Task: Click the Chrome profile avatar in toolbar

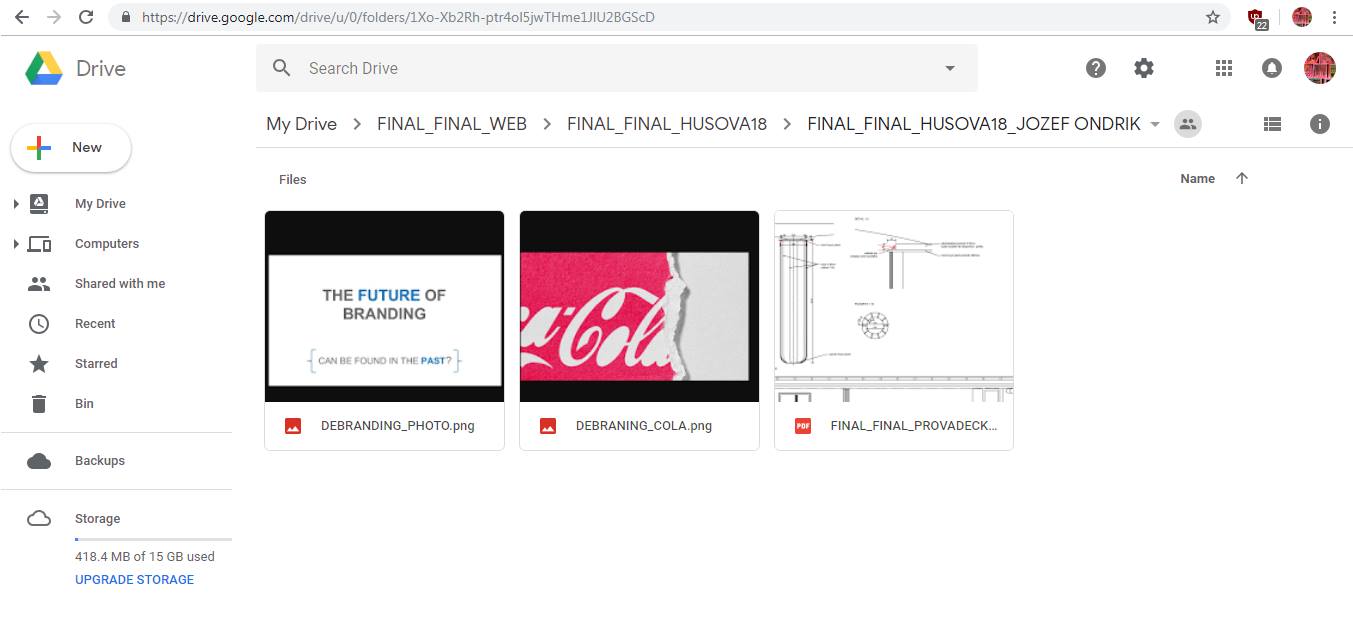Action: click(x=1301, y=17)
